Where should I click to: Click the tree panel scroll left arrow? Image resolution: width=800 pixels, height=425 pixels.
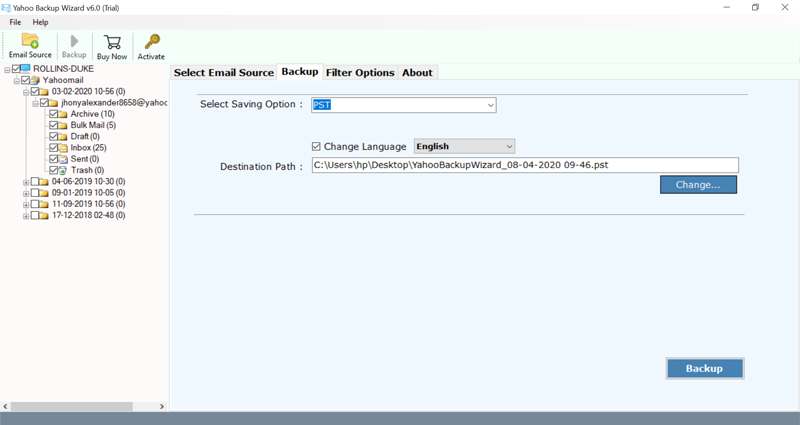(6, 407)
